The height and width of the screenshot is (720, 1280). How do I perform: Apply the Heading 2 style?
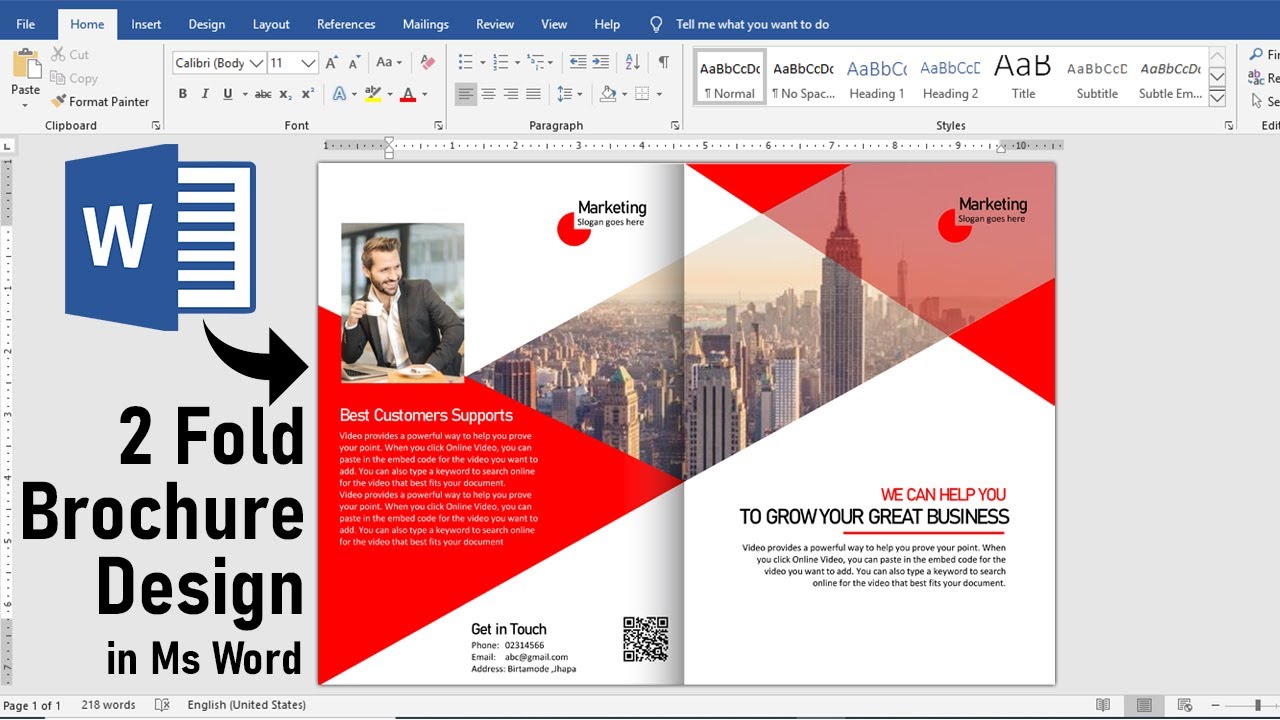(950, 77)
